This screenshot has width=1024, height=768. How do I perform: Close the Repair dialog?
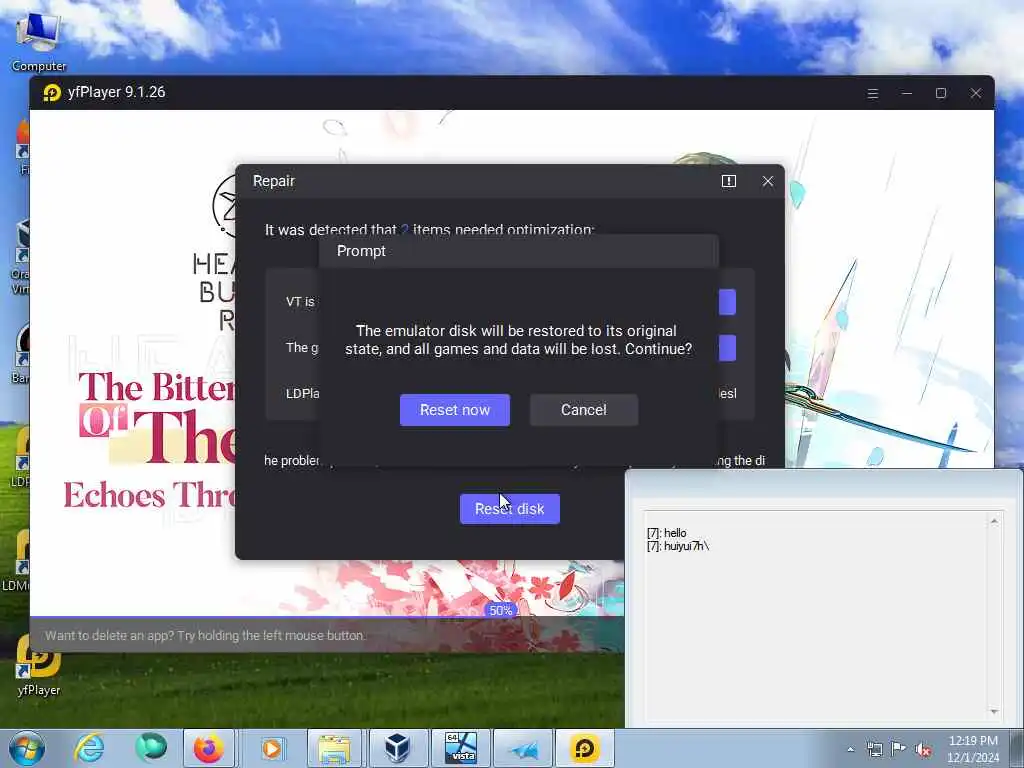point(768,182)
